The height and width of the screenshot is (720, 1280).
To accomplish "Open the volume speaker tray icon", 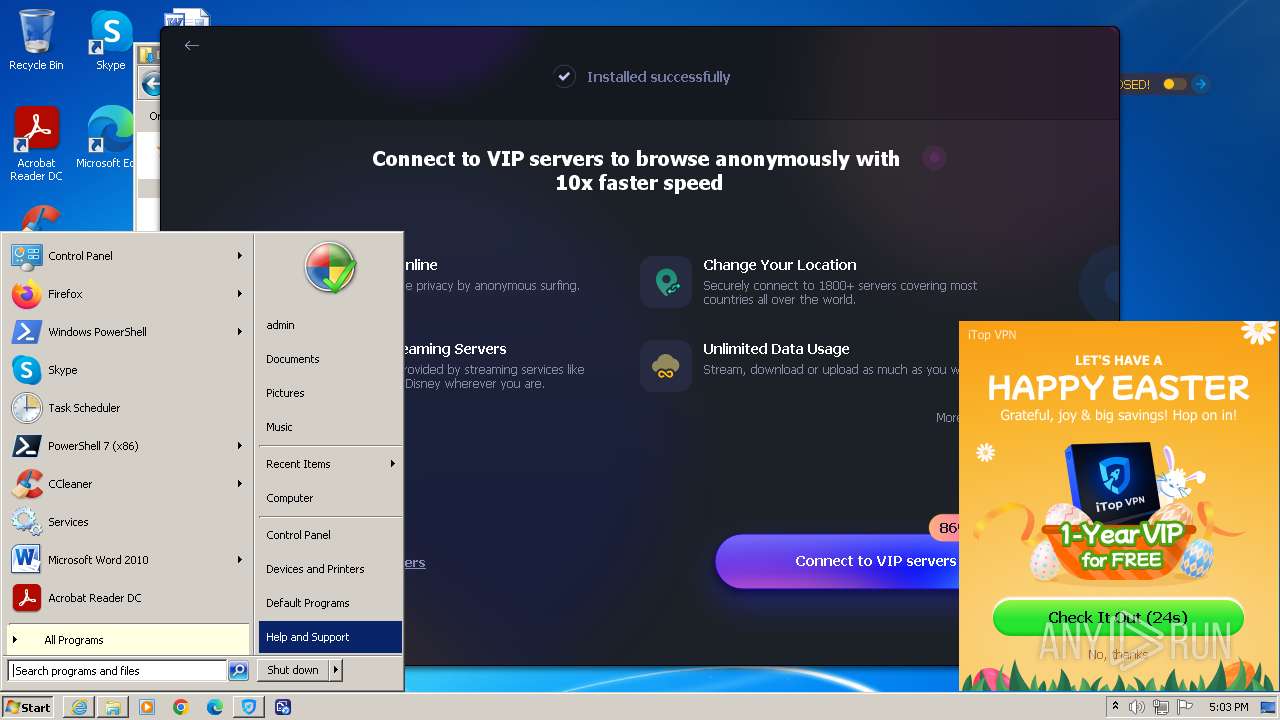I will (x=1137, y=707).
